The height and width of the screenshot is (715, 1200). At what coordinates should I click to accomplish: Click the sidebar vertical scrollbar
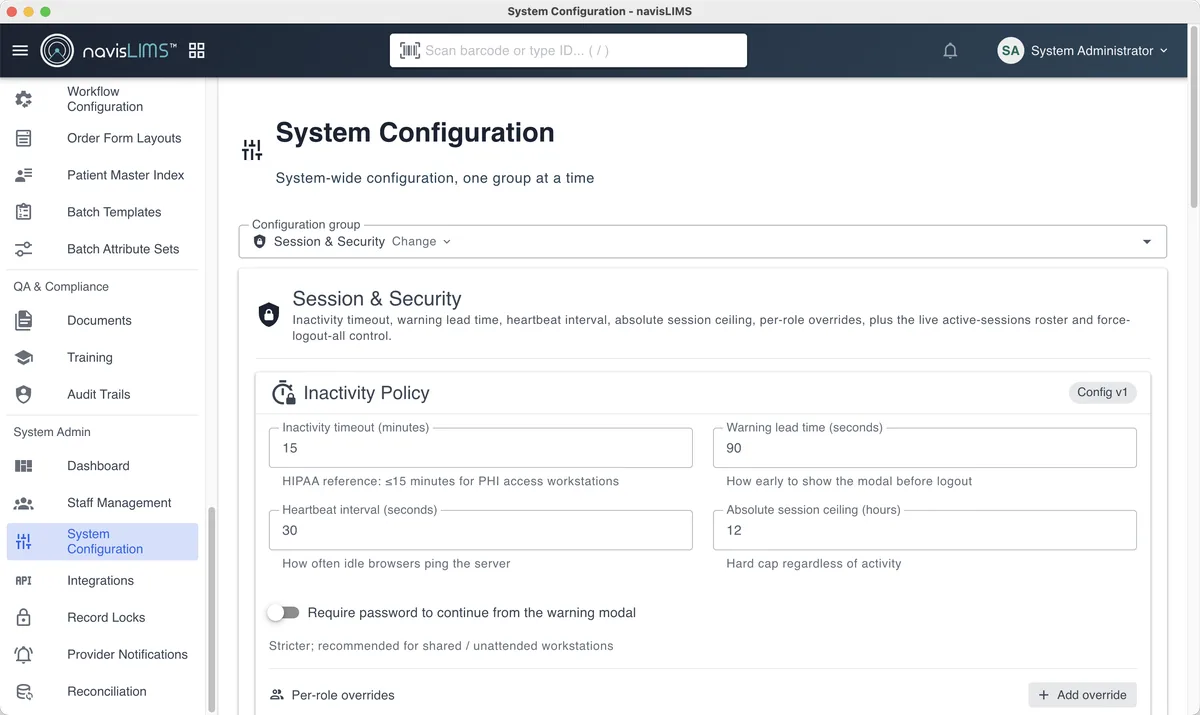click(210, 610)
